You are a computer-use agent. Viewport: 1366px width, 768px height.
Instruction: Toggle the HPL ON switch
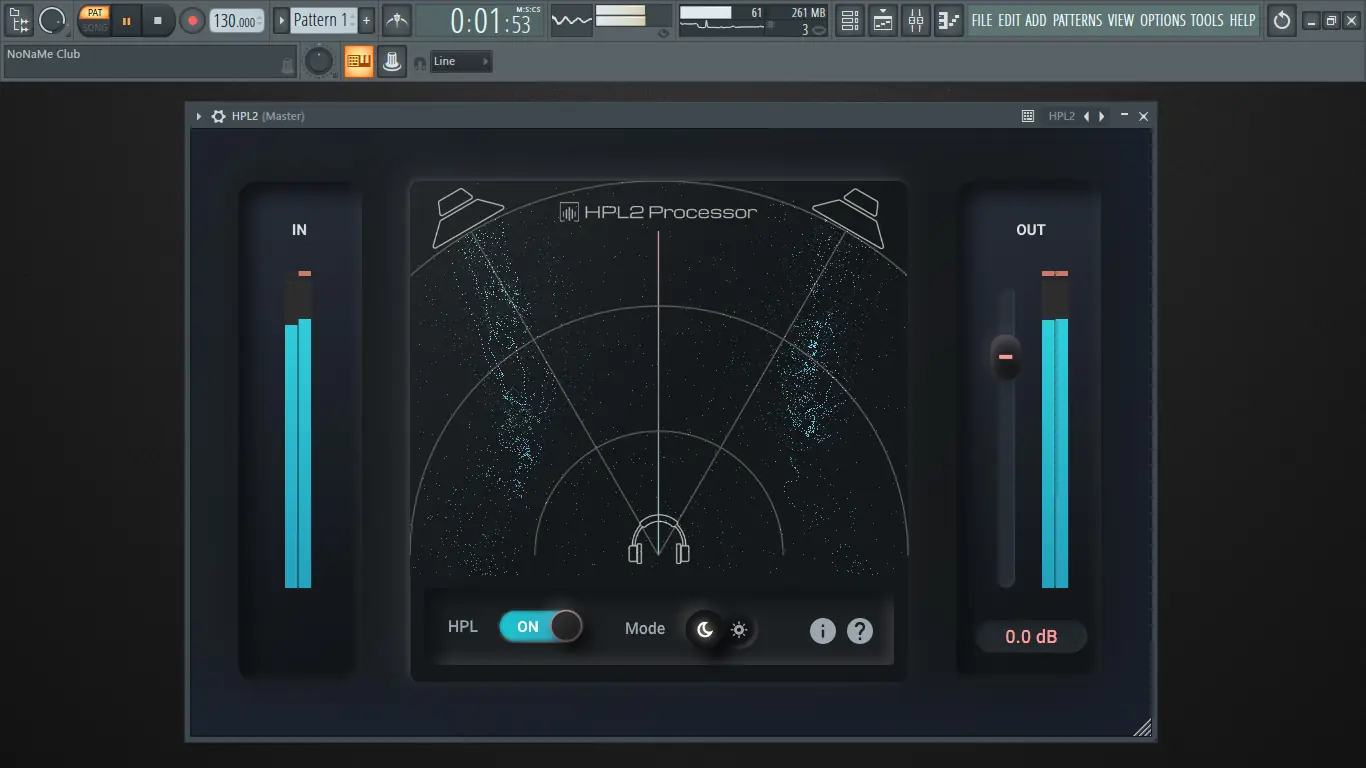point(541,627)
